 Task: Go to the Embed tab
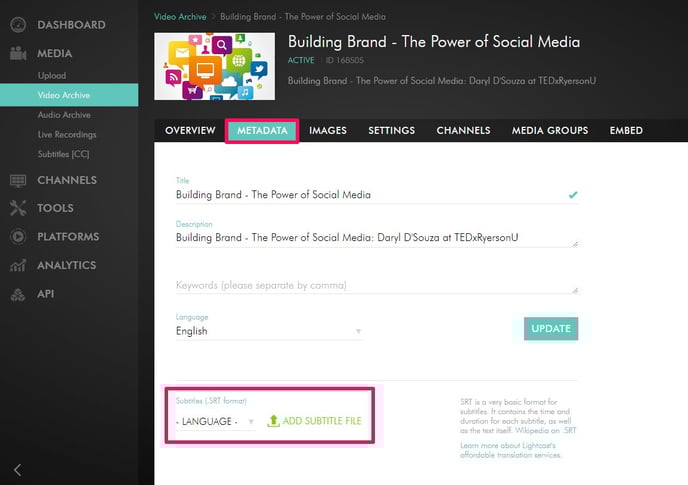(625, 131)
